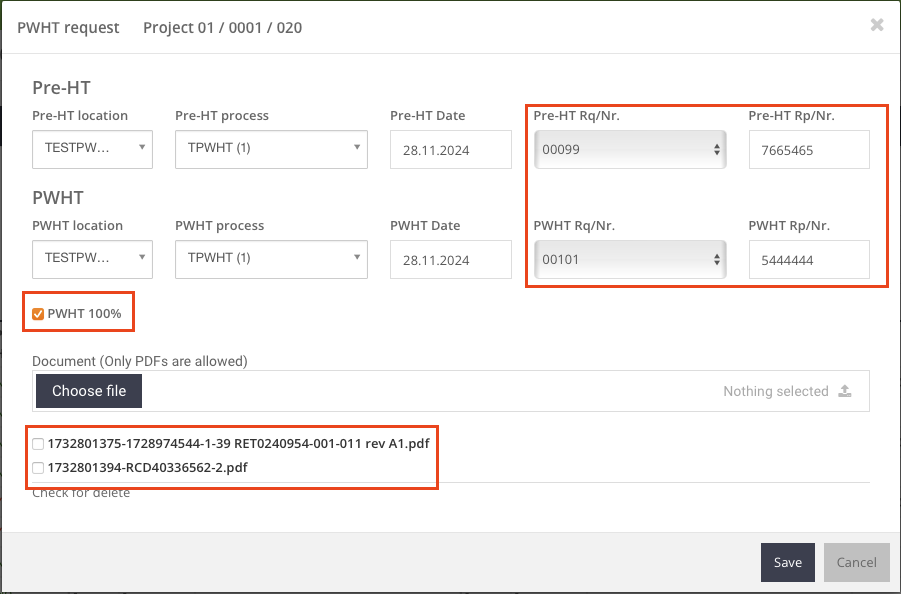Focus the PWHT Rp/Nr. input
Viewport: 901px width, 594px height.
click(808, 260)
